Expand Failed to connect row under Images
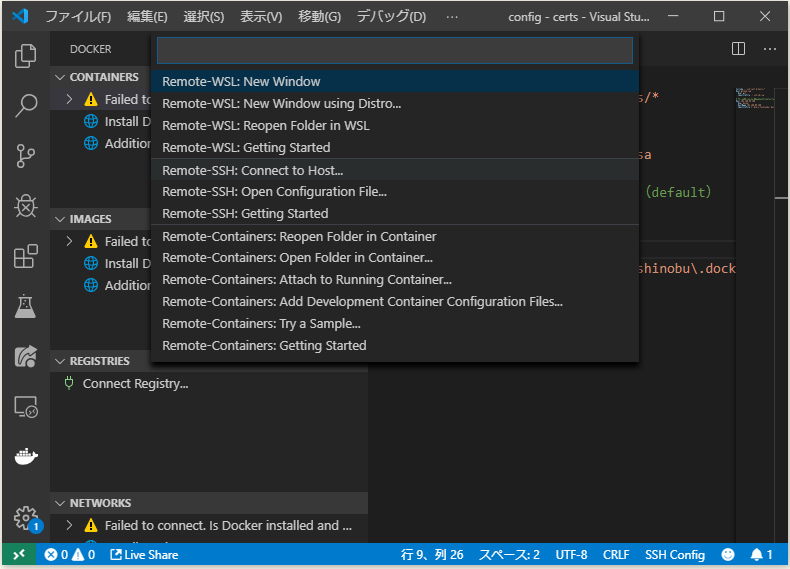The width and height of the screenshot is (790, 569). tap(70, 241)
